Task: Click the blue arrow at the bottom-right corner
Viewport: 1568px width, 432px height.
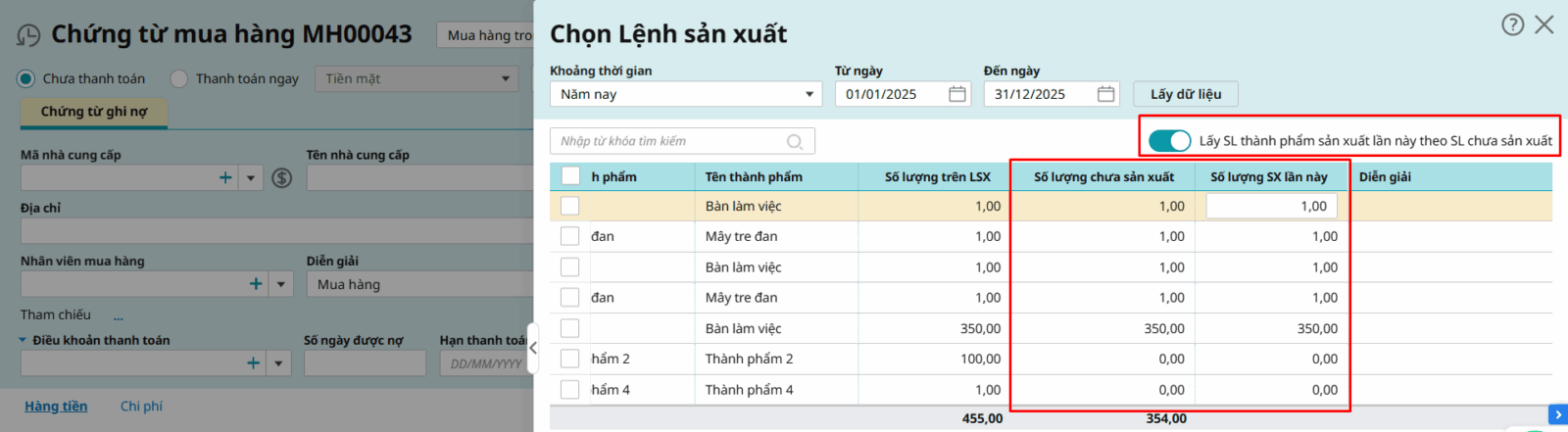Action: tap(1557, 415)
